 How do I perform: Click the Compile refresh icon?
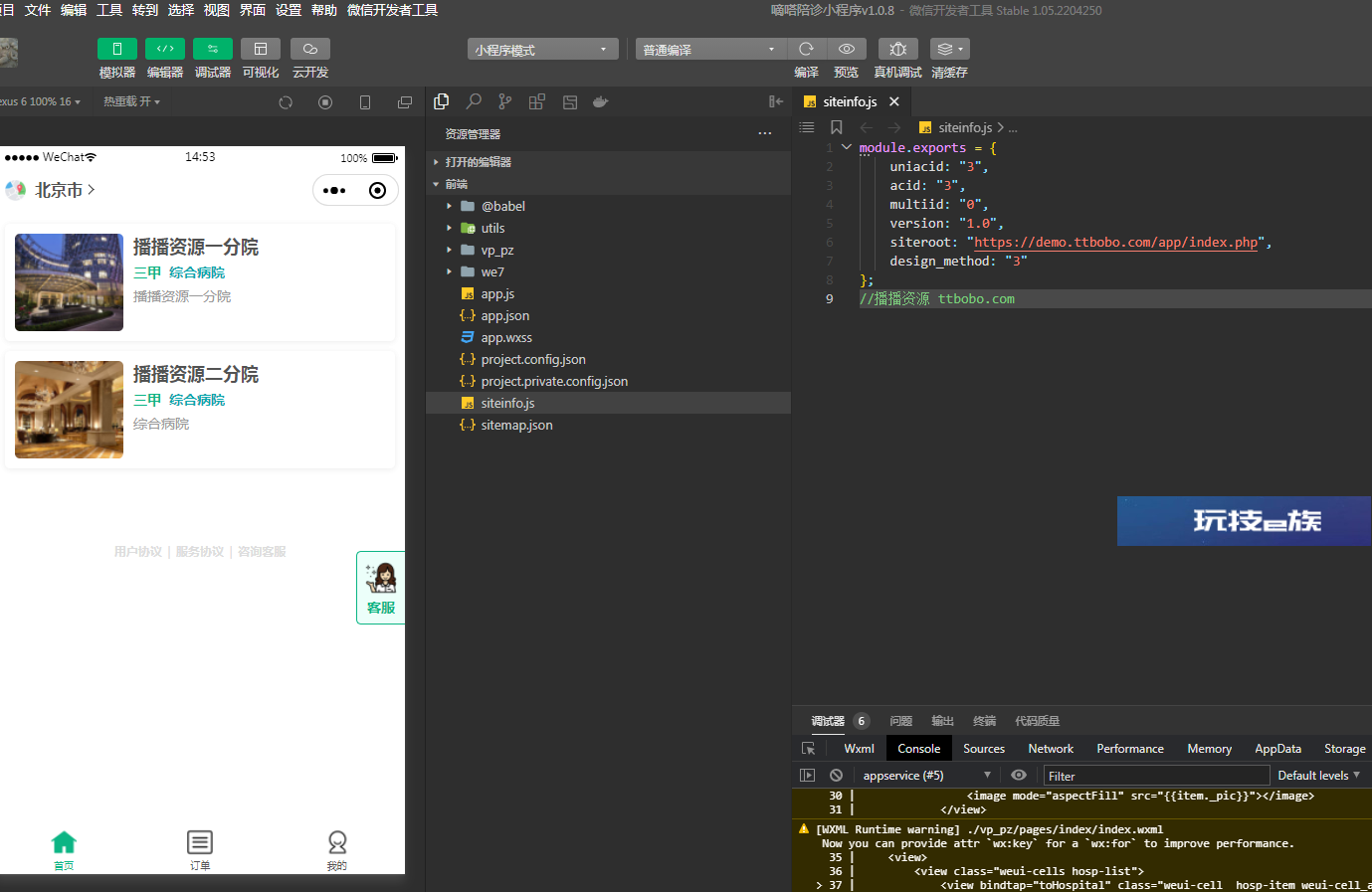point(807,49)
